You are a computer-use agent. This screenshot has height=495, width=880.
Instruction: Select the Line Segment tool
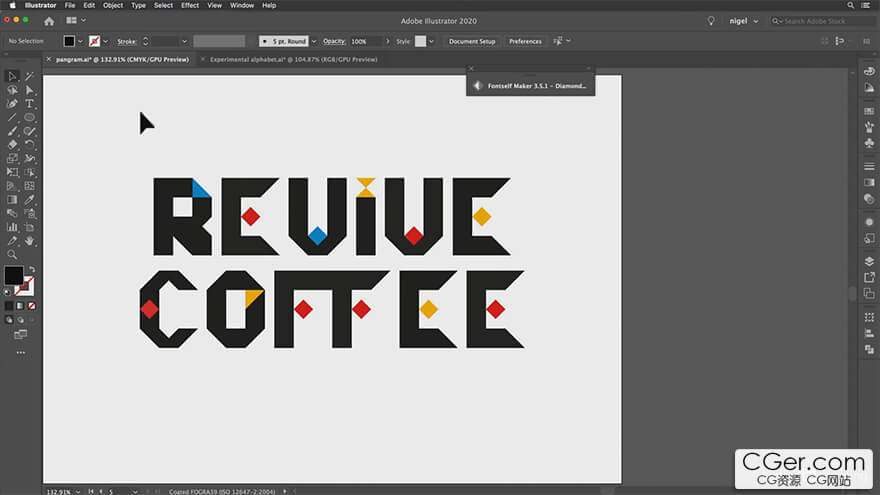point(12,117)
